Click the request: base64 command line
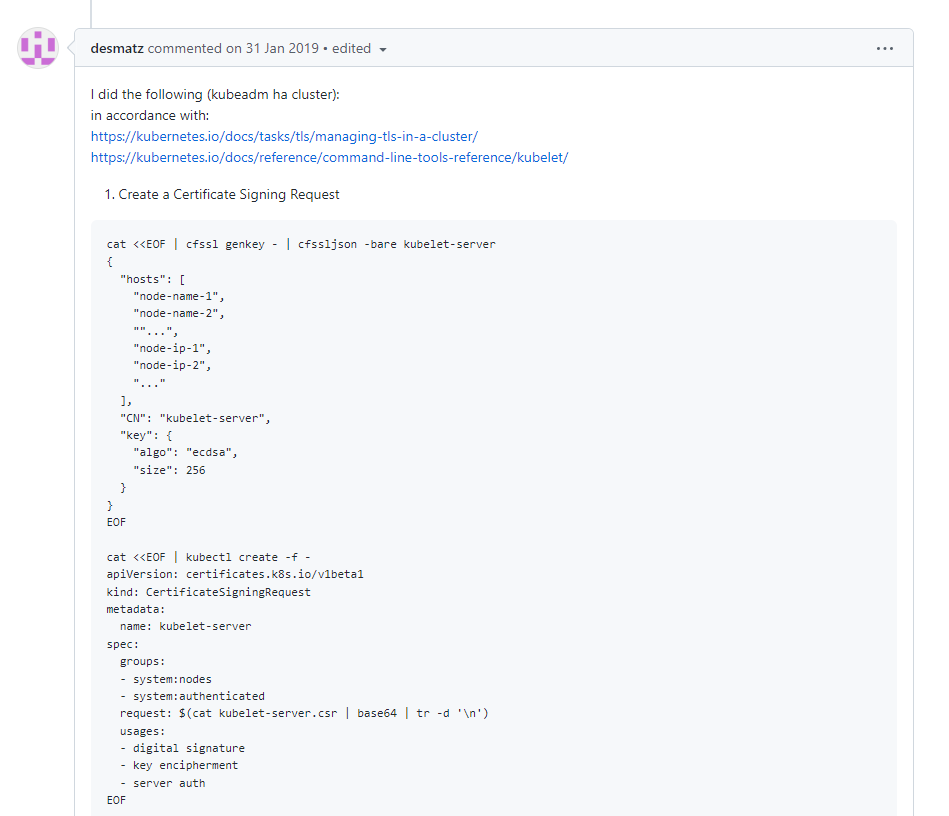 [x=304, y=713]
